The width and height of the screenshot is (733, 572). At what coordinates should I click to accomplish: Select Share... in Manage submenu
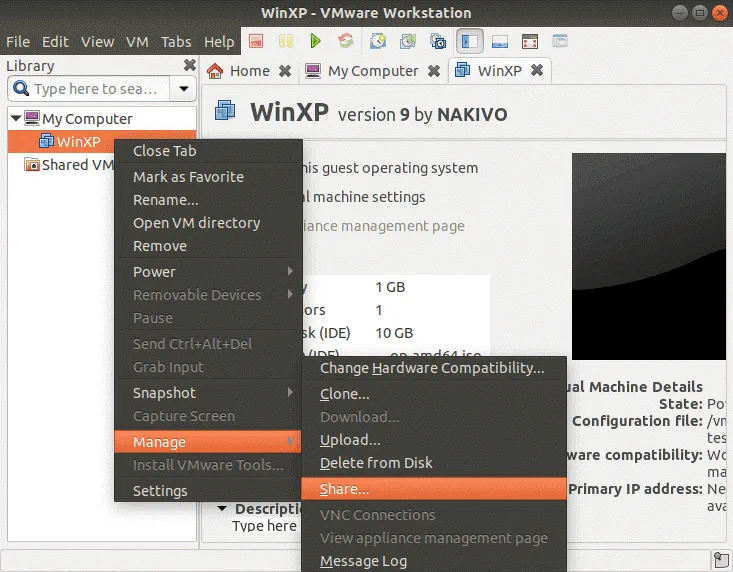344,489
